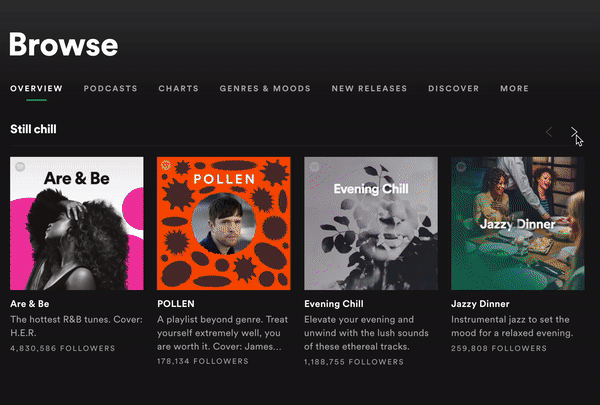Click the Spotify logo on Evening Chill cover

[x=314, y=167]
